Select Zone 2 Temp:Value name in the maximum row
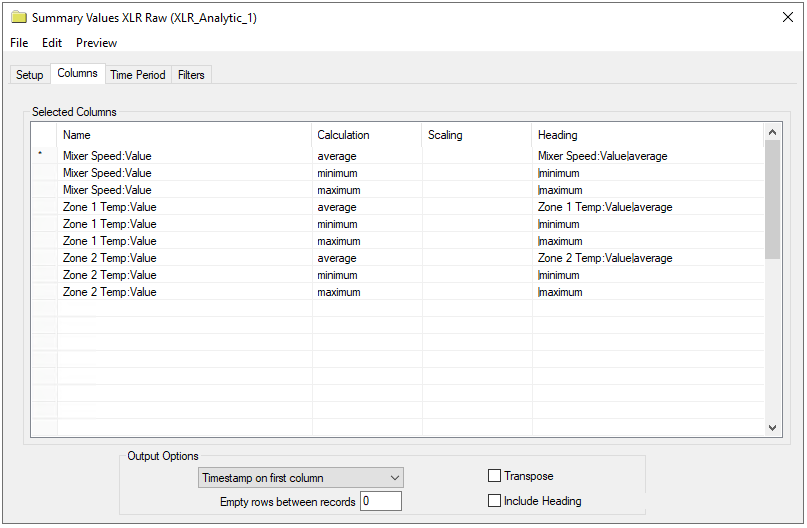The width and height of the screenshot is (807, 528). (110, 292)
